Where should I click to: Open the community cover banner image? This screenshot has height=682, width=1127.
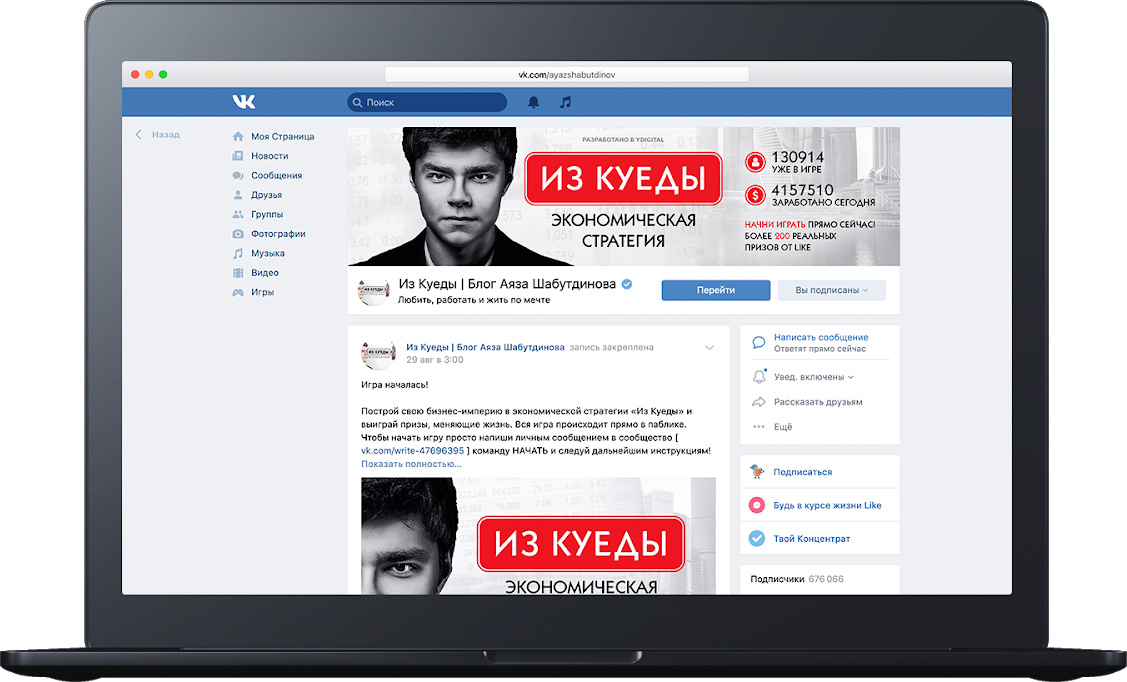pyautogui.click(x=623, y=196)
